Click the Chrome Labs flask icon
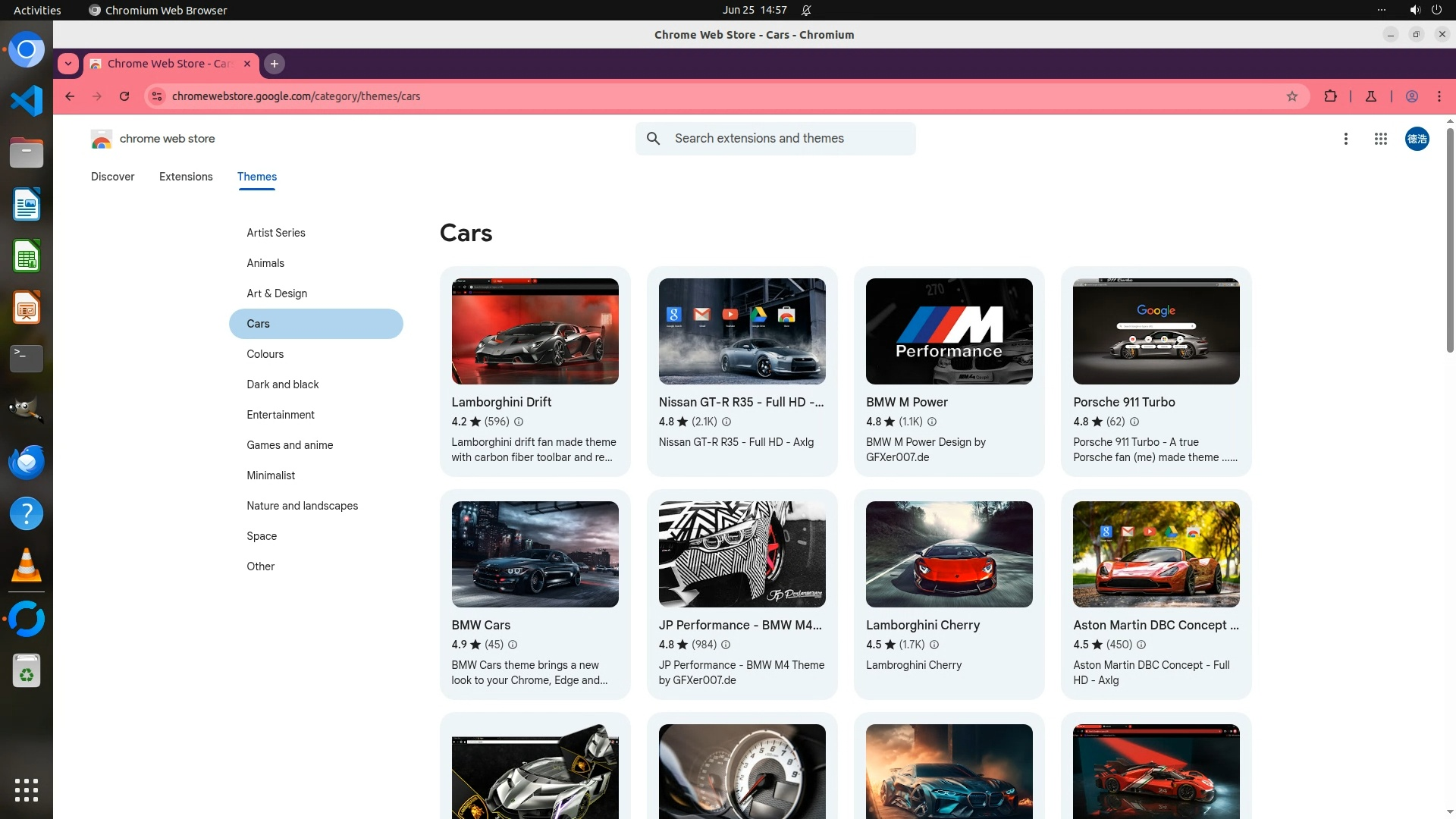The height and width of the screenshot is (819, 1456). click(x=1371, y=96)
